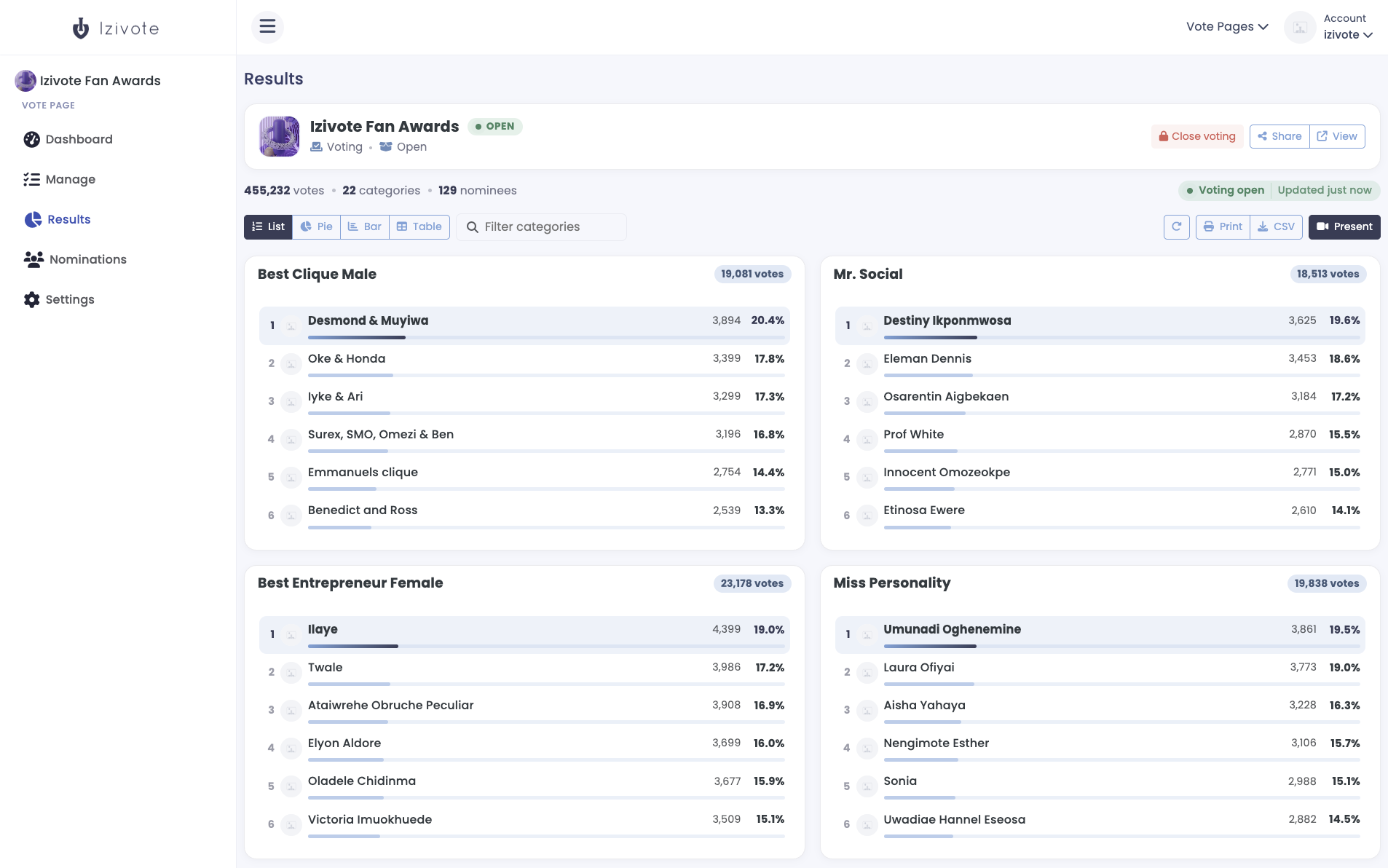Switch to Table view

click(419, 226)
